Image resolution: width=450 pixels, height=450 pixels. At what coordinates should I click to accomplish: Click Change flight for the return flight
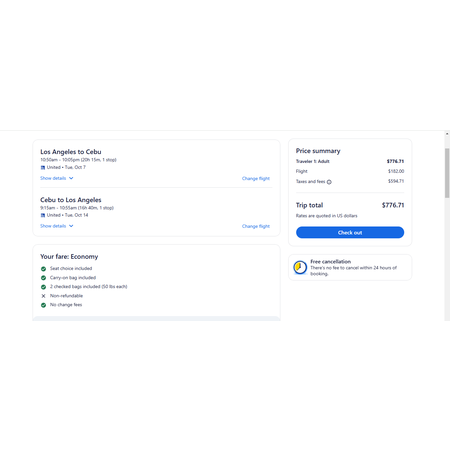pyautogui.click(x=256, y=226)
